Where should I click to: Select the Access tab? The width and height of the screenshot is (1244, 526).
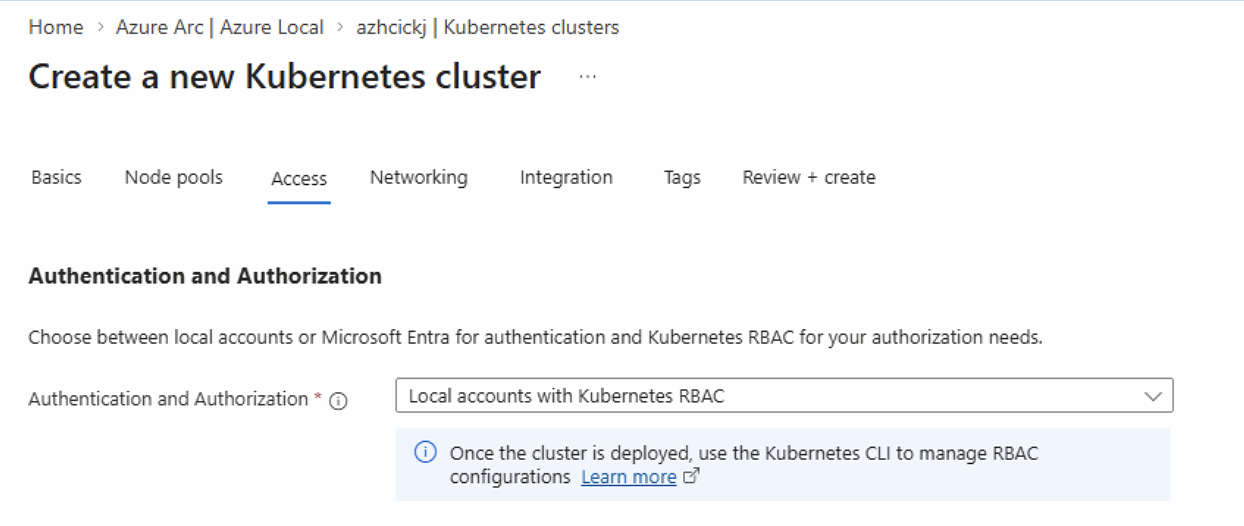coord(299,178)
